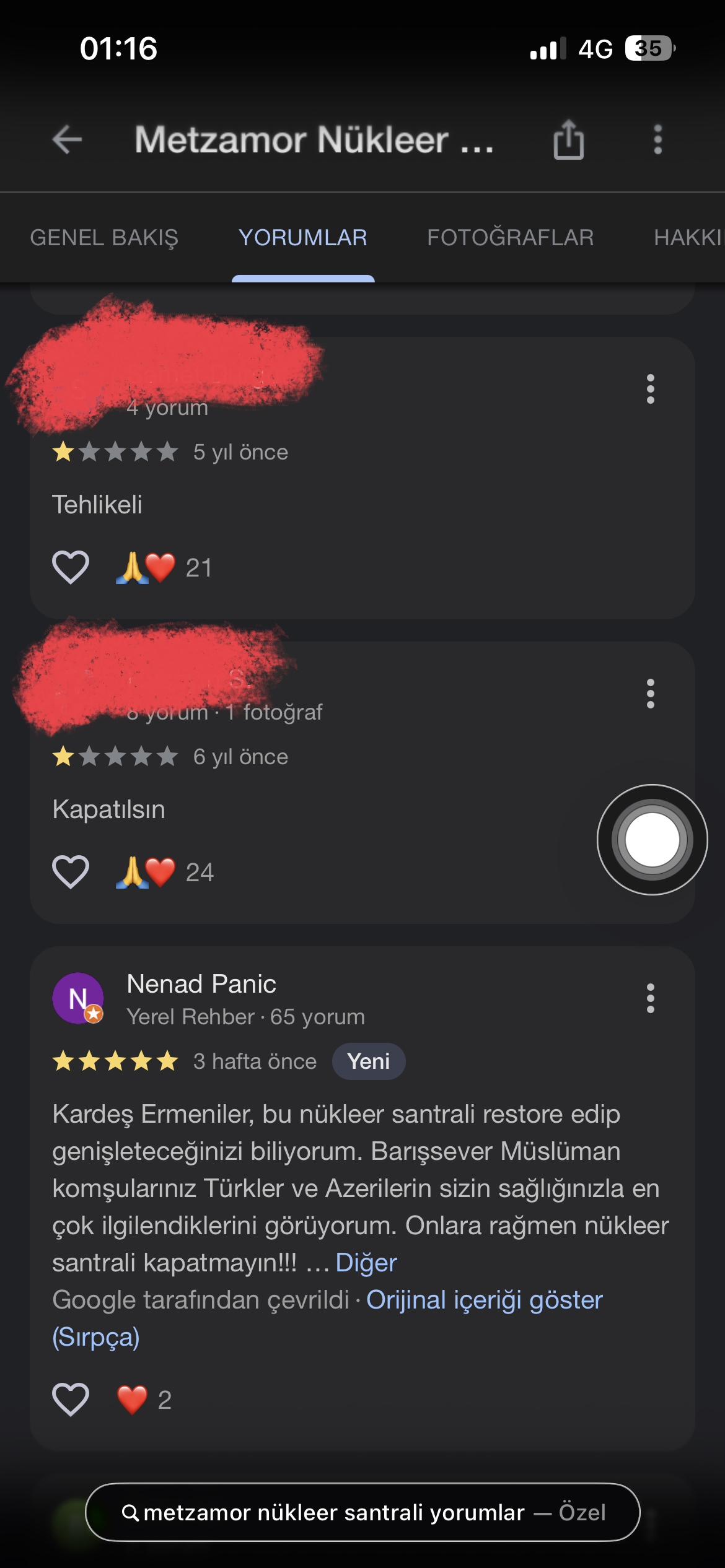Like the "Tehlikeli" review with the heart
The image size is (725, 1568).
71,567
